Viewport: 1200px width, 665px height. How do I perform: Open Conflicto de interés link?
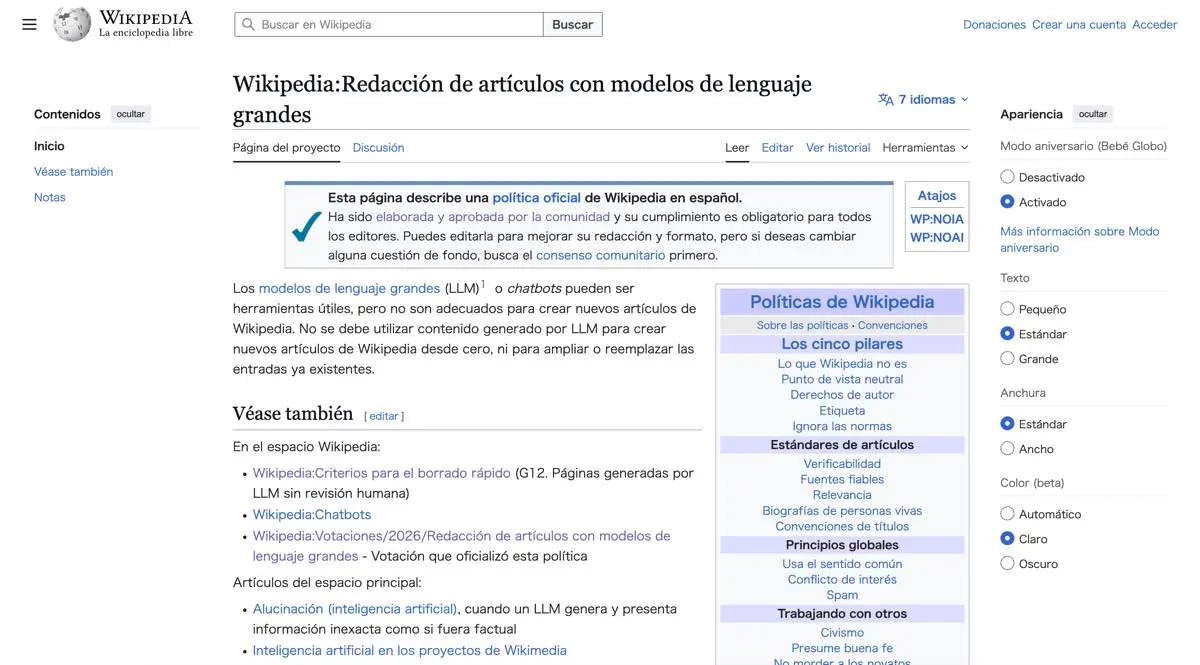[x=842, y=579]
